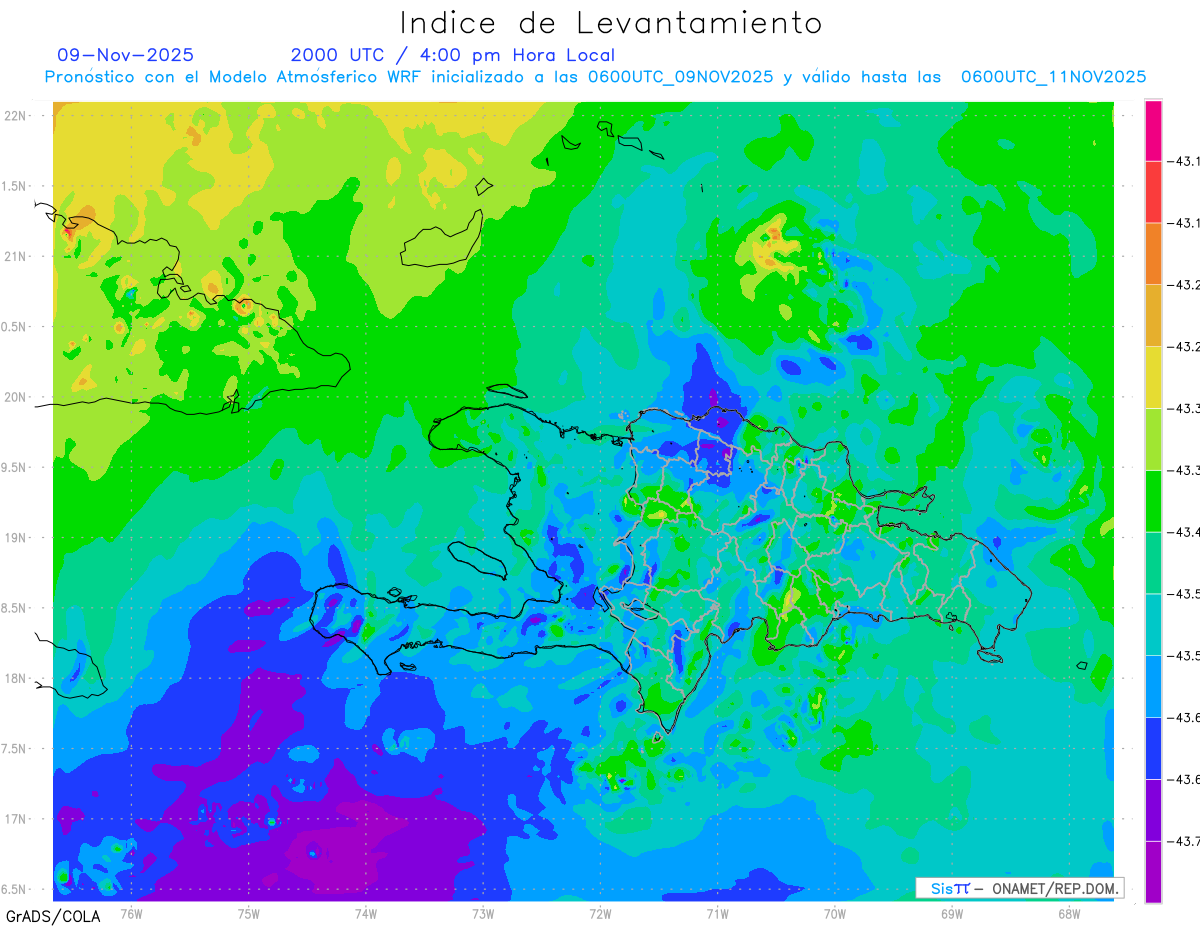Click the '-43.7' color bar value

click(1185, 841)
